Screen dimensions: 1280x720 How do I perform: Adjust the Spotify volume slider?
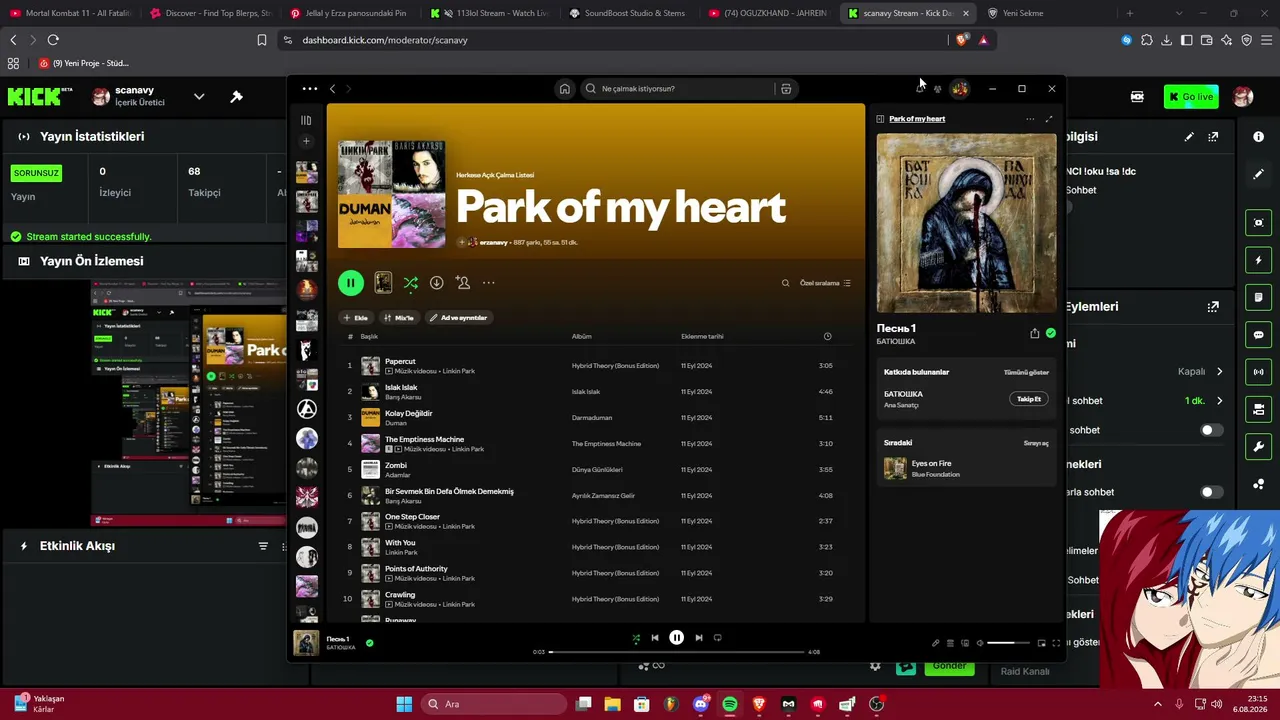coord(1008,643)
